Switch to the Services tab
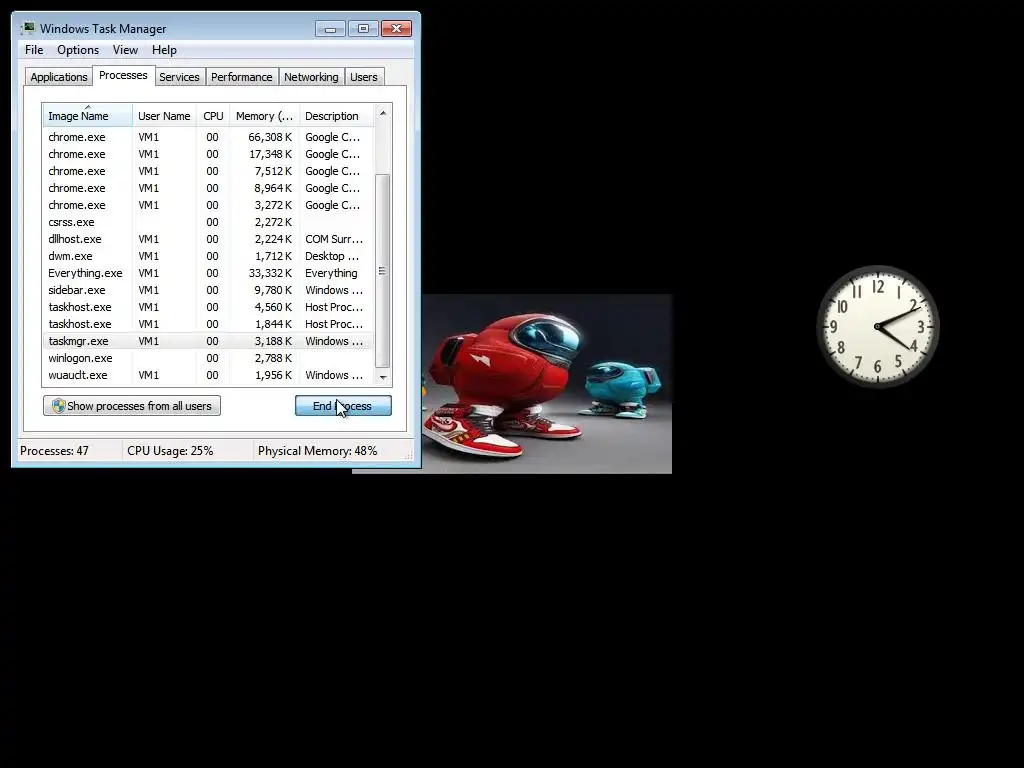 click(x=180, y=77)
